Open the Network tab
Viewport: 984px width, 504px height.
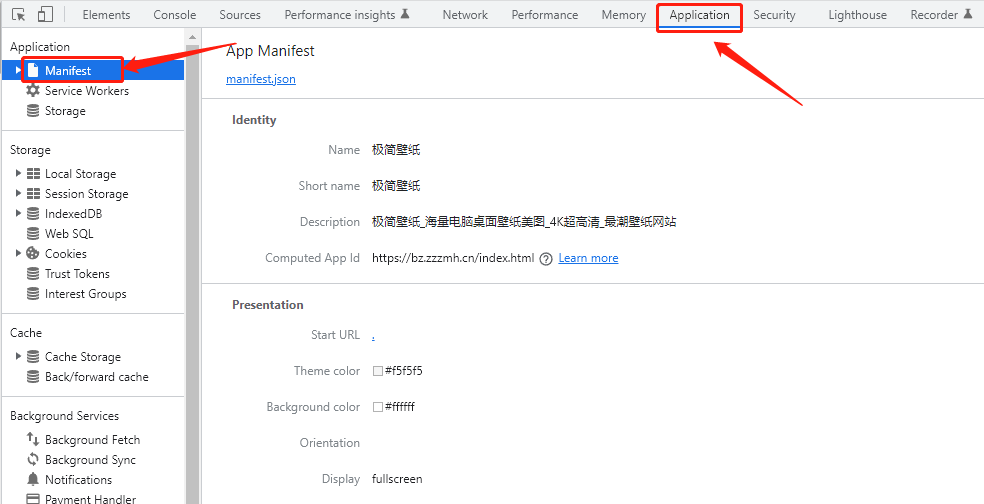click(465, 15)
